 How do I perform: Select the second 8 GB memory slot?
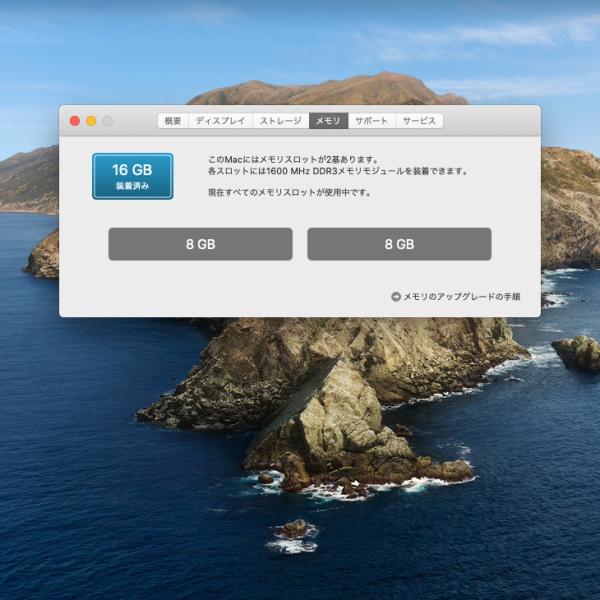[x=399, y=244]
